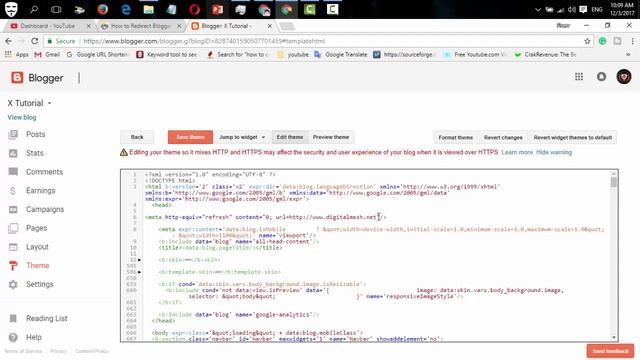Switch to Preview theme tab

[331, 137]
